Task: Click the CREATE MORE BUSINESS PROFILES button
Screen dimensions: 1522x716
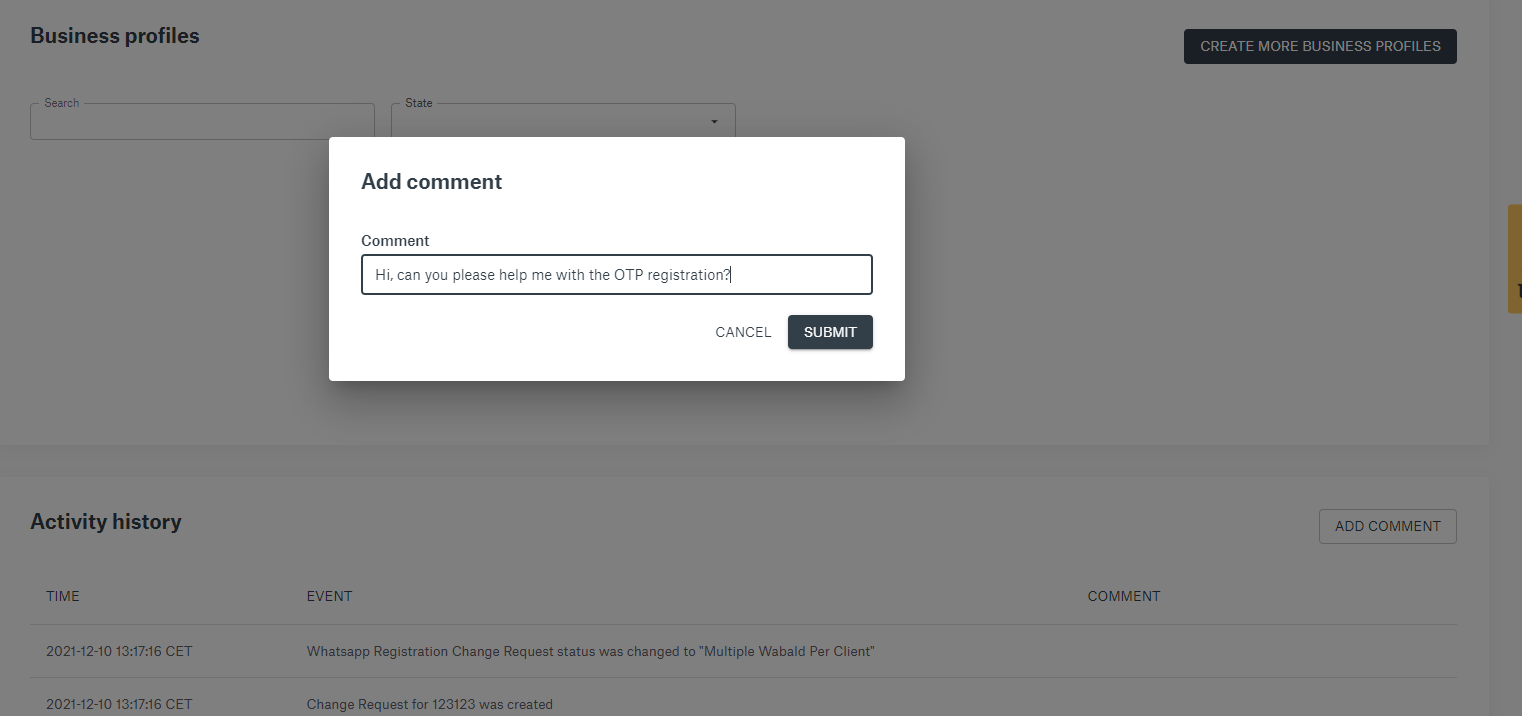Action: pos(1320,46)
